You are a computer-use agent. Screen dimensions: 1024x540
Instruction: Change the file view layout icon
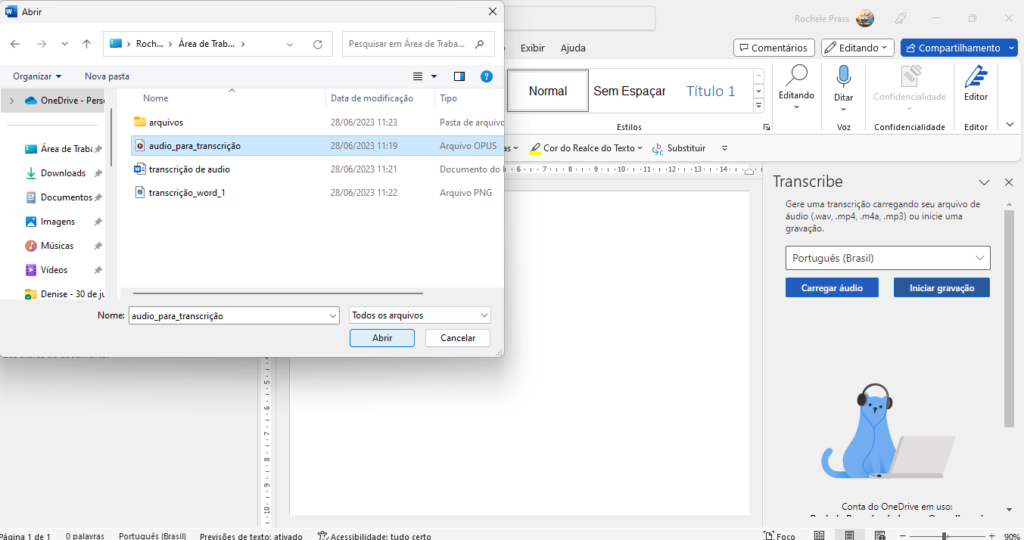[418, 76]
